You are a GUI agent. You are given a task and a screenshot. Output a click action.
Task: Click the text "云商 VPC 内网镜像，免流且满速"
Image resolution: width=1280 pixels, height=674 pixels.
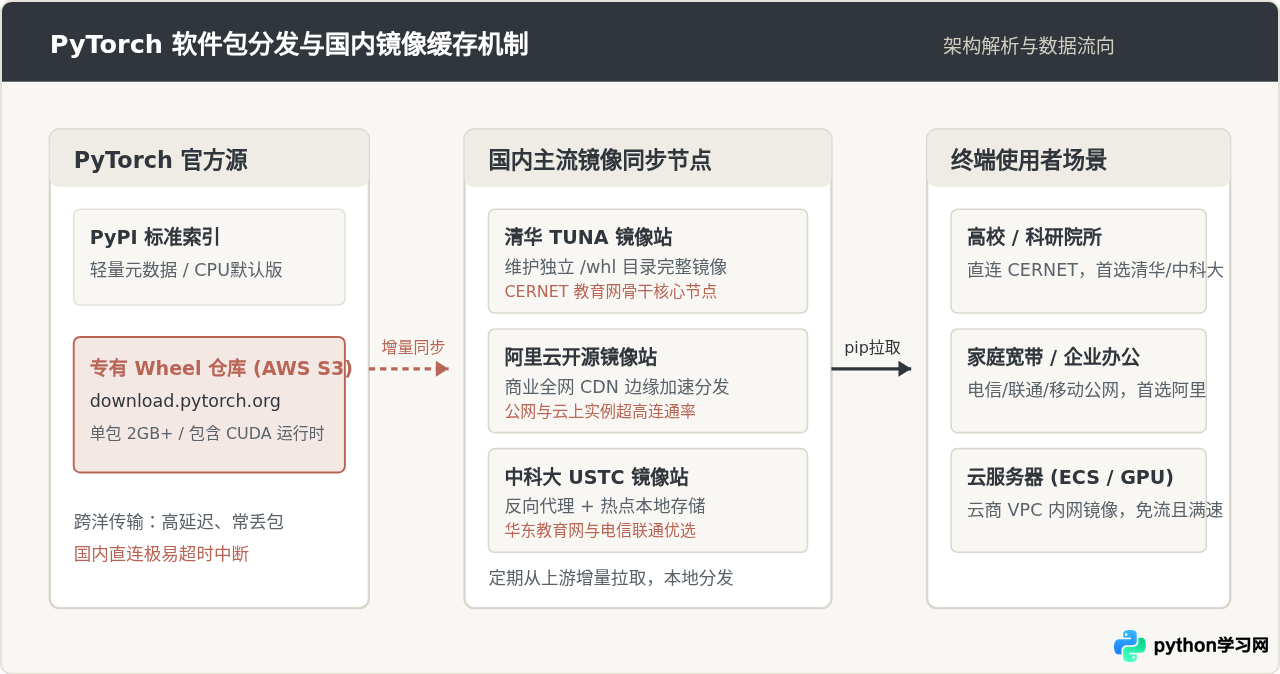1095,510
